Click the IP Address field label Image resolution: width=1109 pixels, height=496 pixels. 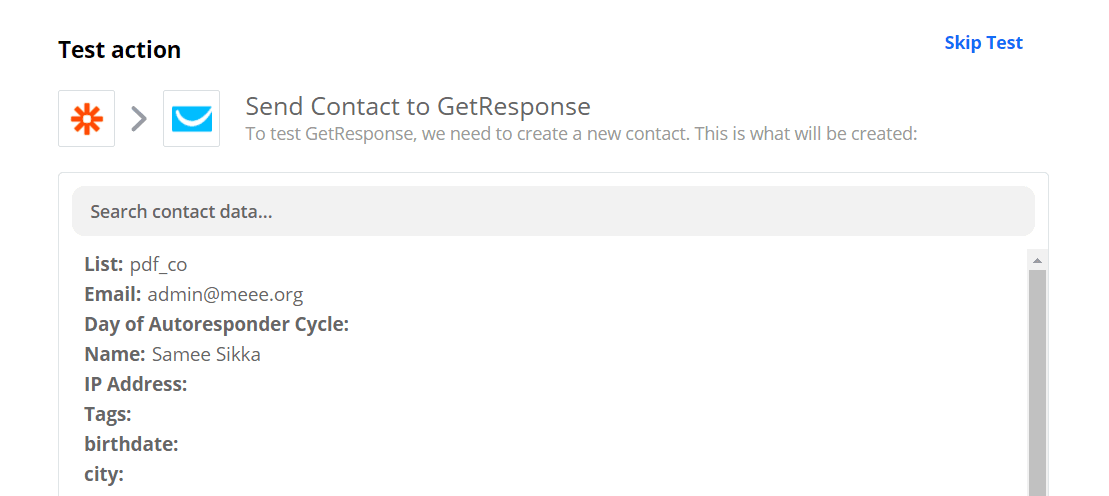[x=136, y=384]
